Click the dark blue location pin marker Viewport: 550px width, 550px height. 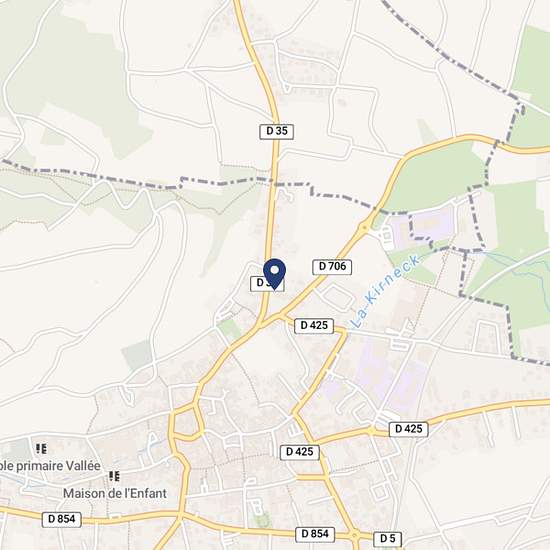[x=275, y=274]
